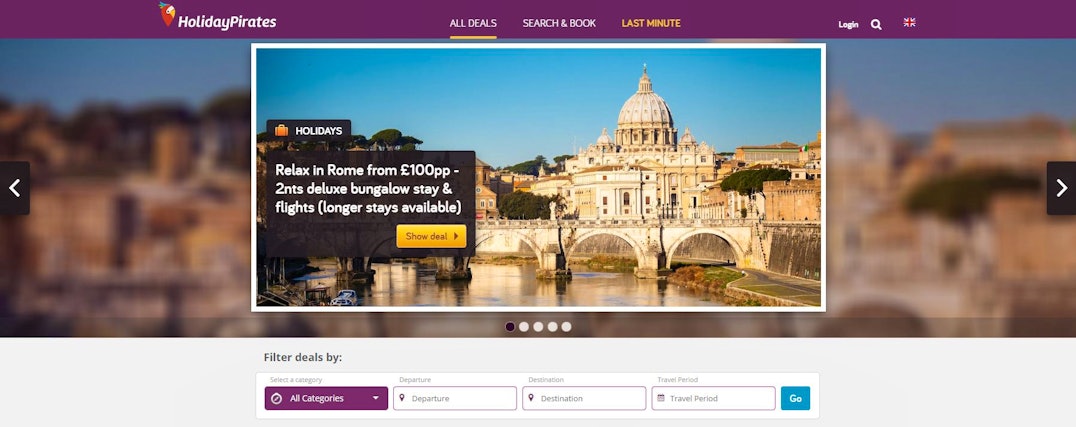
Task: Jump to the last carousel dot
Action: 566,327
